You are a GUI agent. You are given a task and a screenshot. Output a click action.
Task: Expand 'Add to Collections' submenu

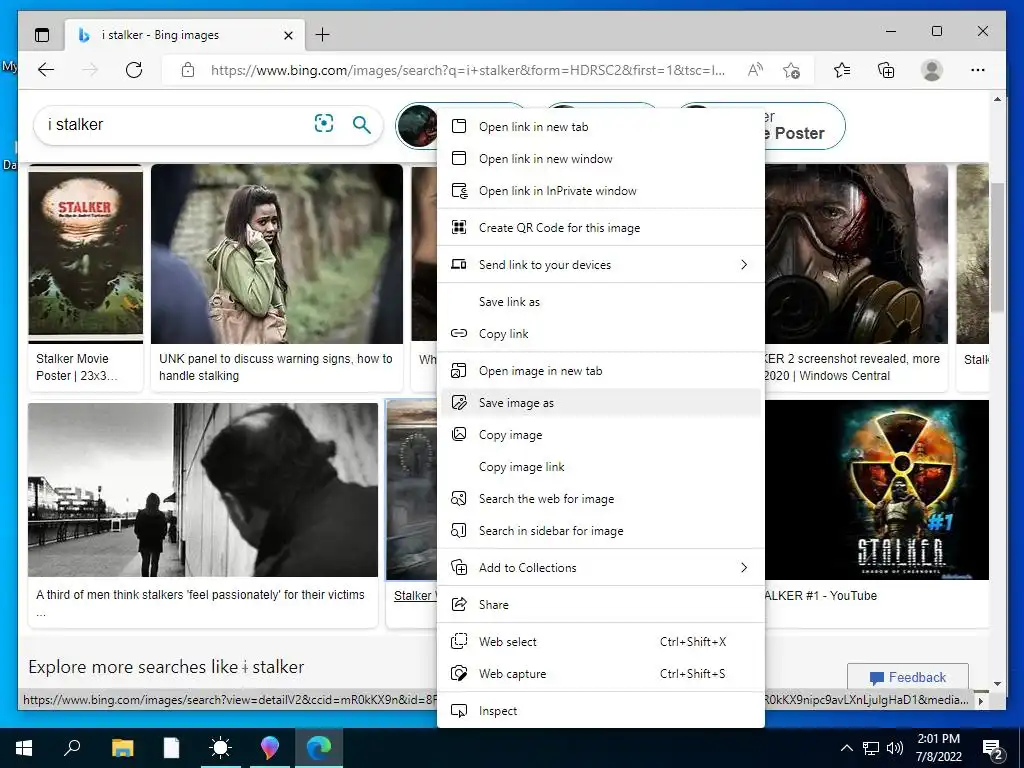pos(601,568)
